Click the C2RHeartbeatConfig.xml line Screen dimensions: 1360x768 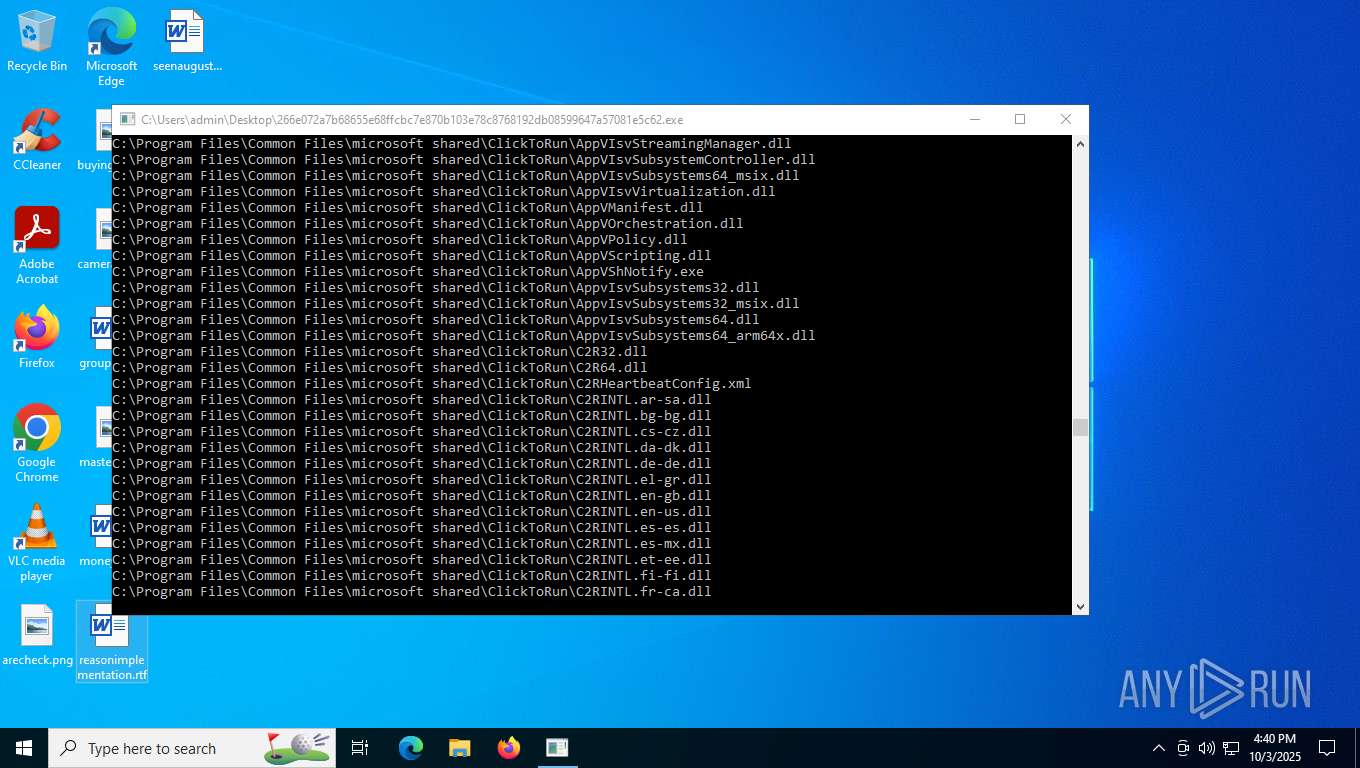click(432, 384)
